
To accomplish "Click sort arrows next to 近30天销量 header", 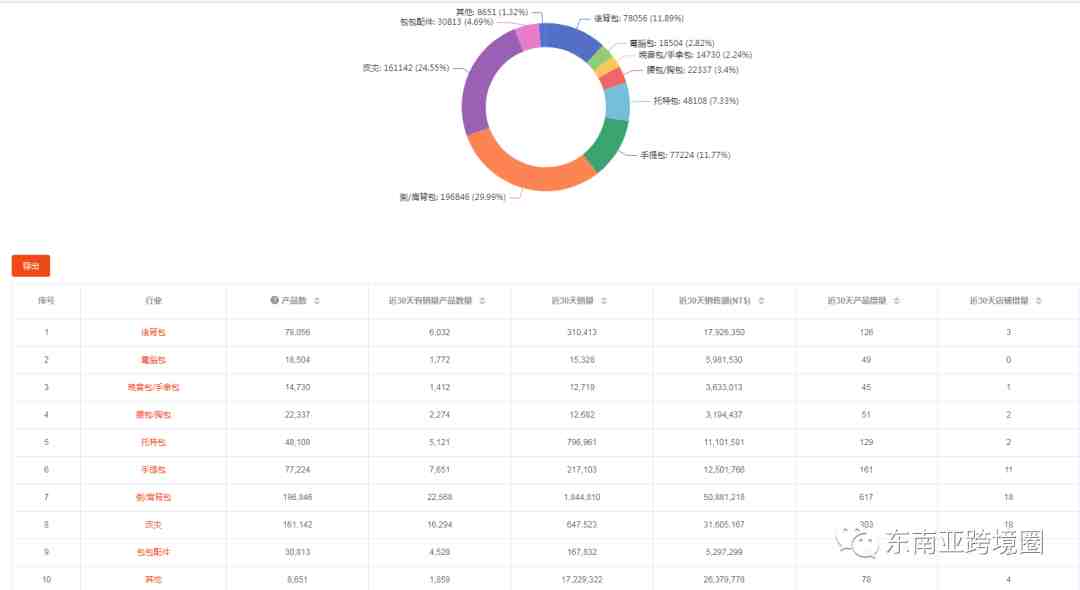I will tap(603, 300).
